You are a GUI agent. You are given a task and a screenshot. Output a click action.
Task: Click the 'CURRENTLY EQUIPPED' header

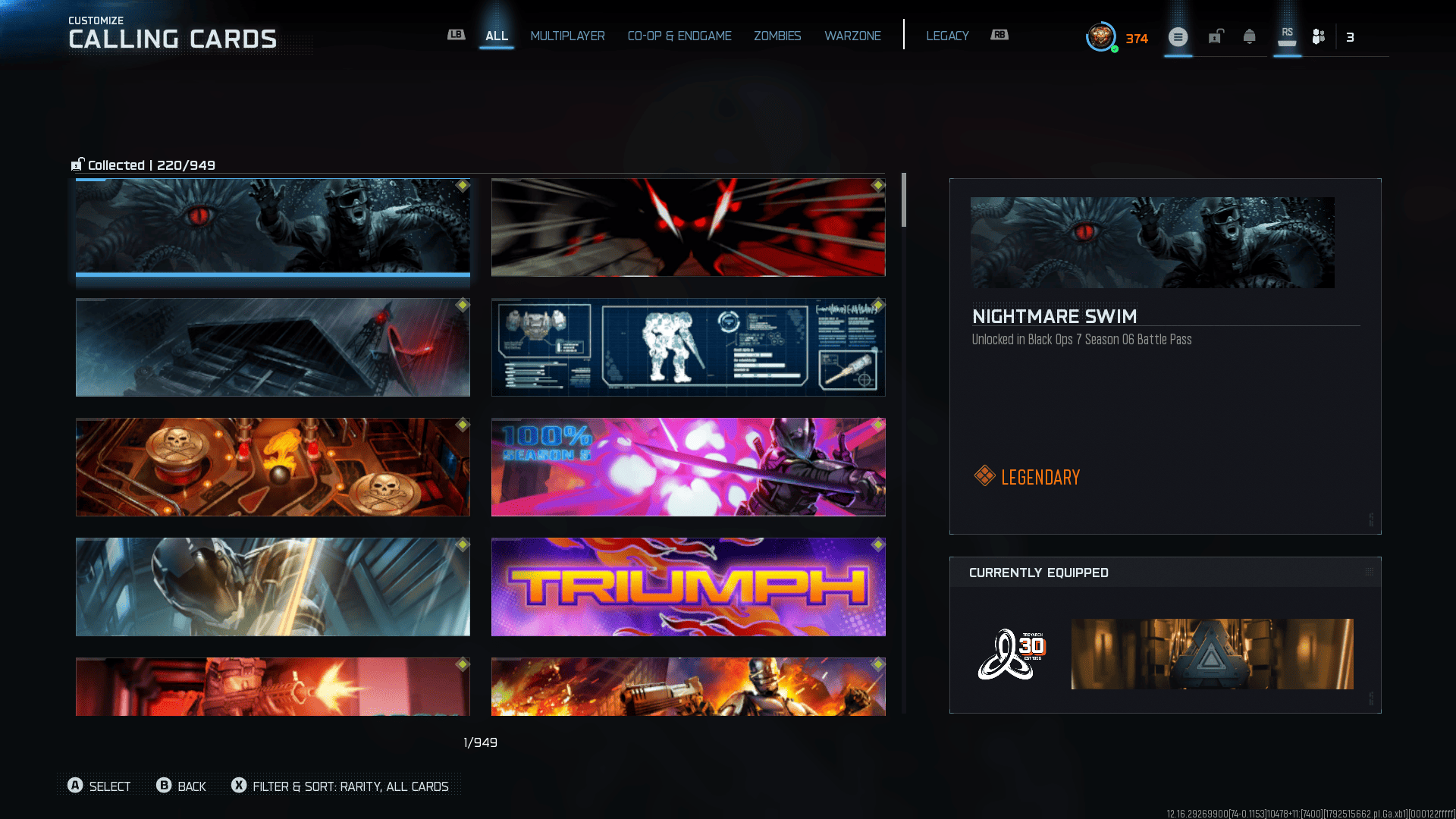(x=1039, y=573)
